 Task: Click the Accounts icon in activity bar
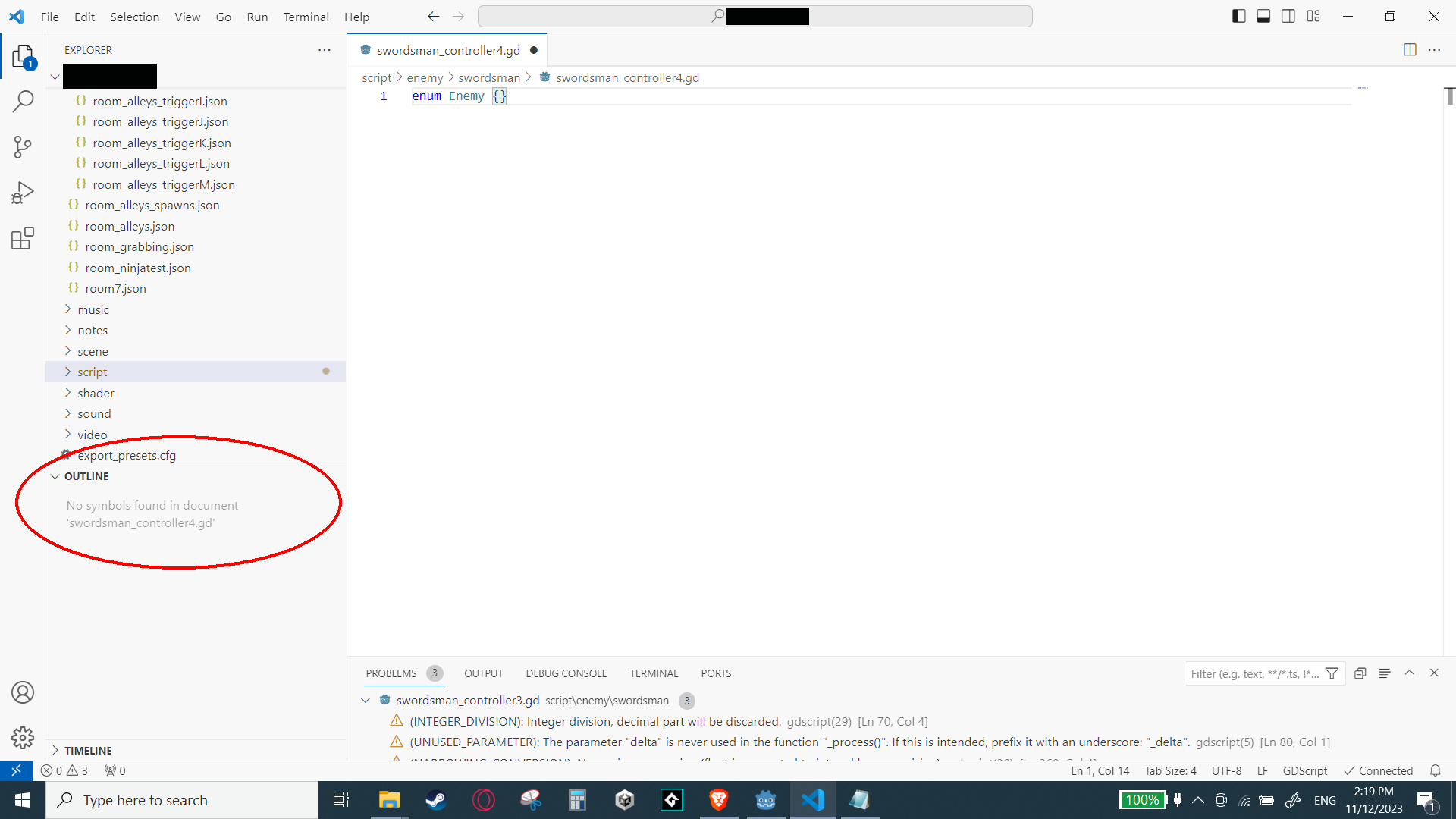click(x=23, y=692)
